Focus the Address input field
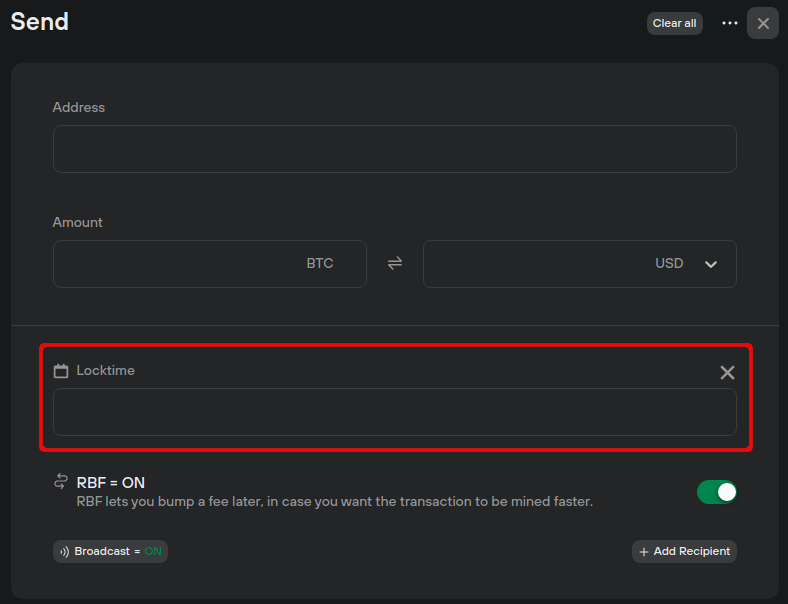Image resolution: width=788 pixels, height=604 pixels. click(x=395, y=149)
